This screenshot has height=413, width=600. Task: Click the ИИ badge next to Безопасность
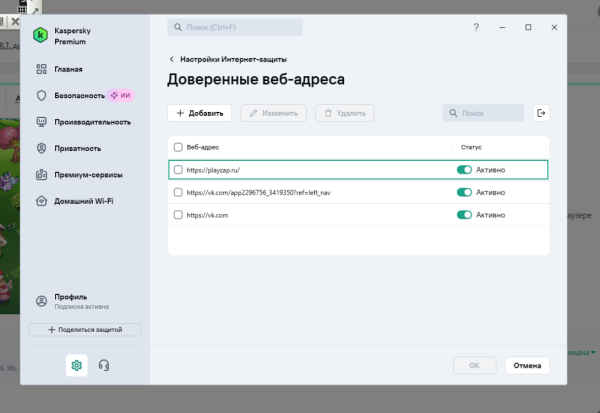[x=121, y=95]
